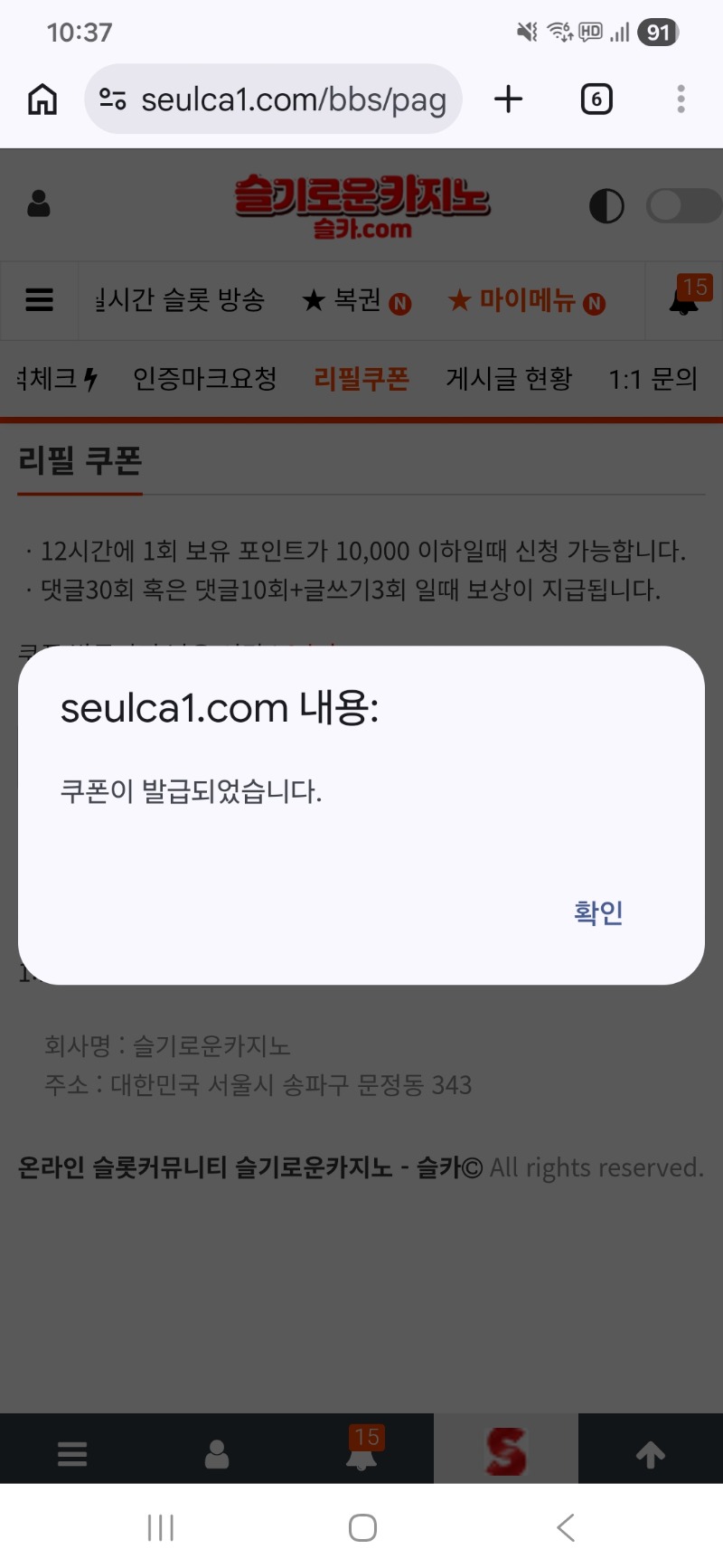Tap the red S icon in bottom bar
Image resolution: width=723 pixels, height=1568 pixels.
pyautogui.click(x=506, y=1451)
